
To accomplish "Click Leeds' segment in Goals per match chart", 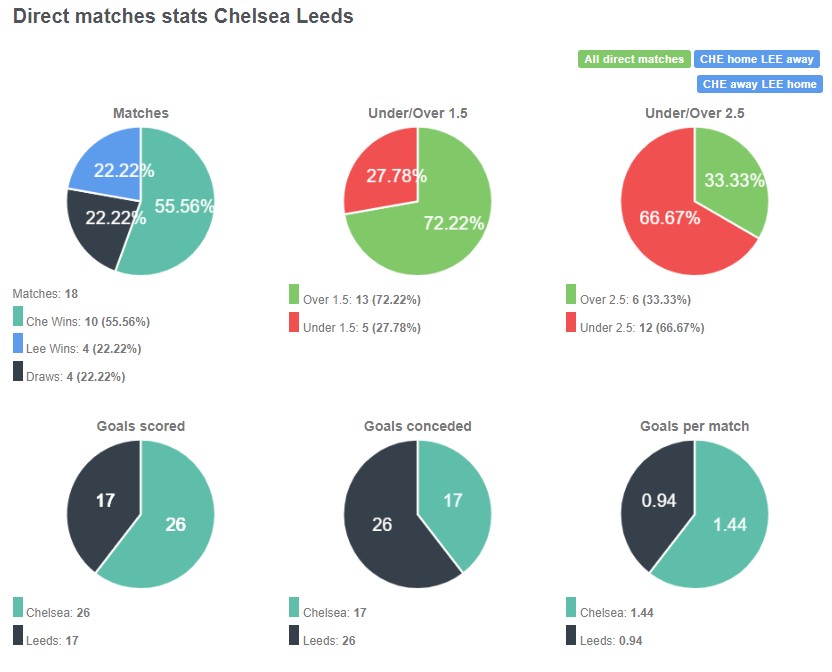I will [660, 500].
